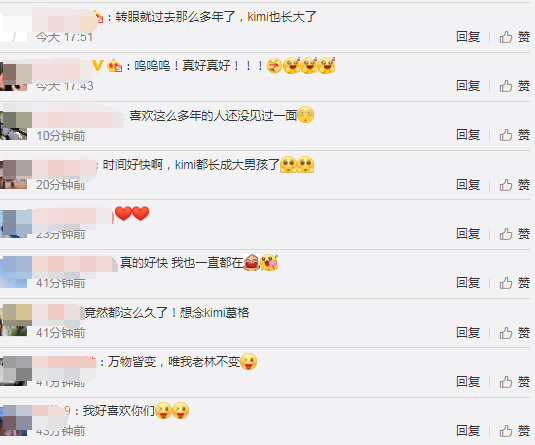Like the 真的好快 我也一直都在 comment
This screenshot has width=535, height=445.
coord(515,283)
